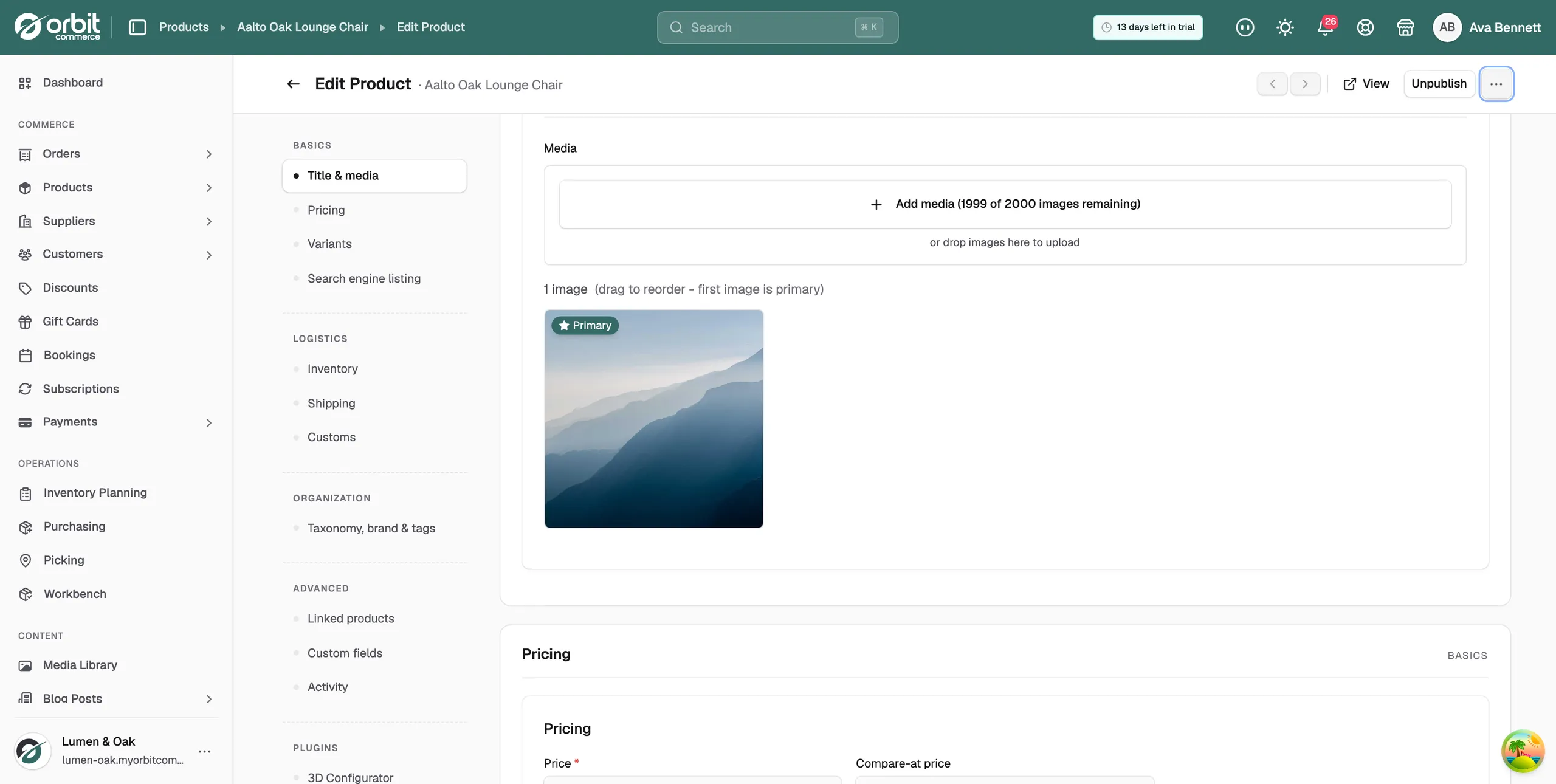This screenshot has width=1556, height=784.
Task: Click the Customers people icon
Action: 25,255
